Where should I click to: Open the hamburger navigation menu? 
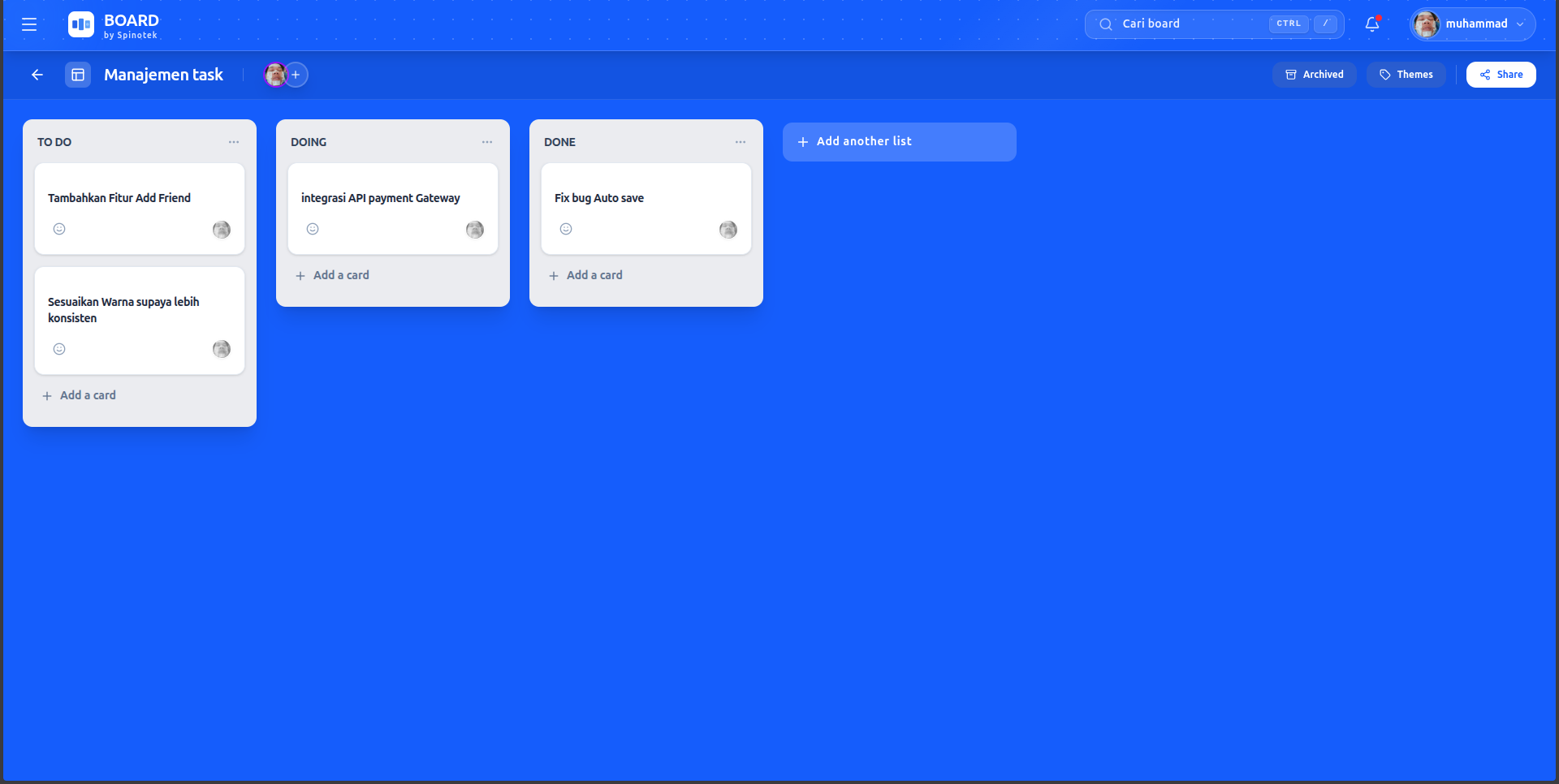(x=29, y=24)
